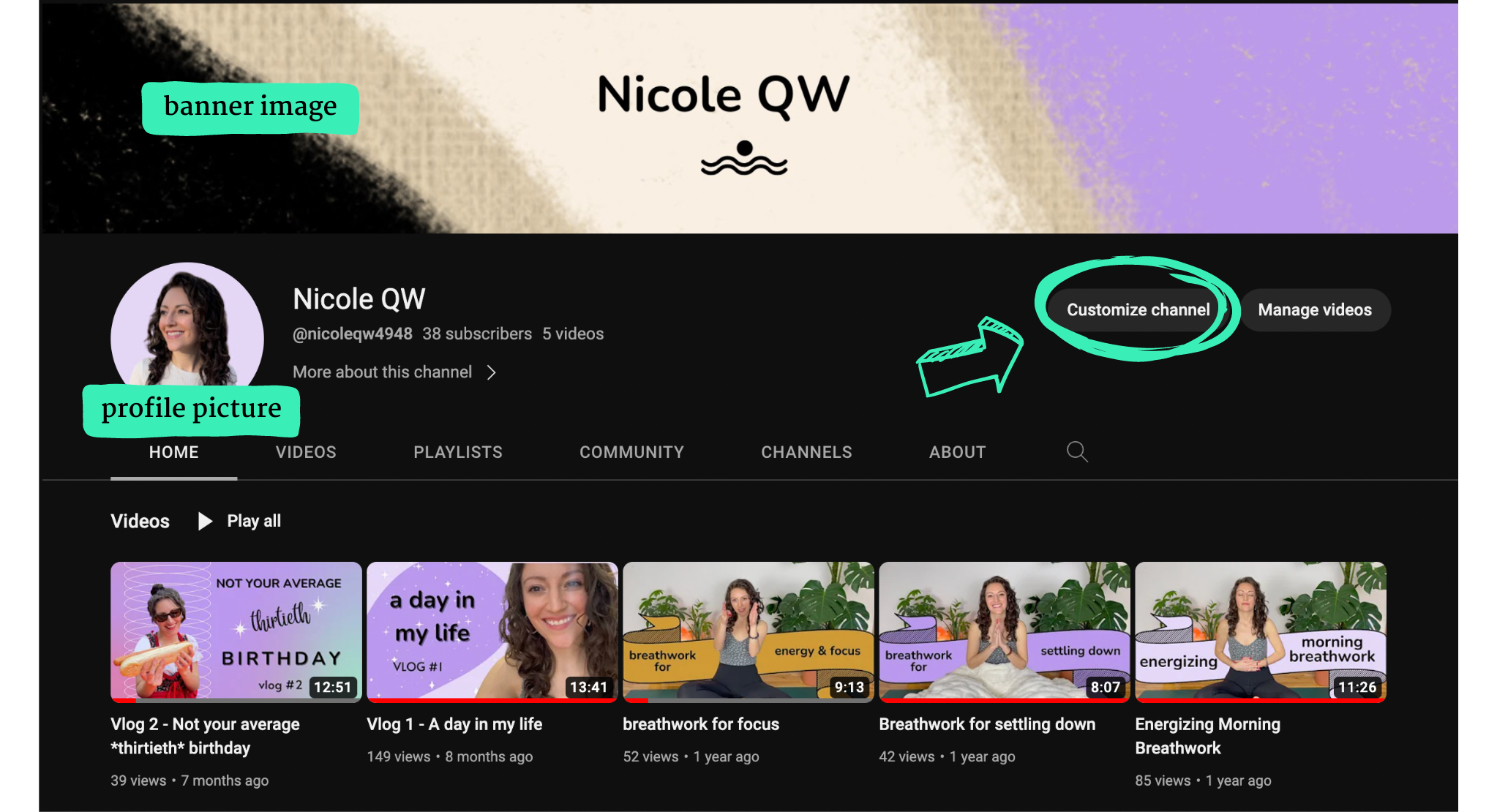Select the Channels tab
Image resolution: width=1497 pixels, height=812 pixels.
click(806, 452)
